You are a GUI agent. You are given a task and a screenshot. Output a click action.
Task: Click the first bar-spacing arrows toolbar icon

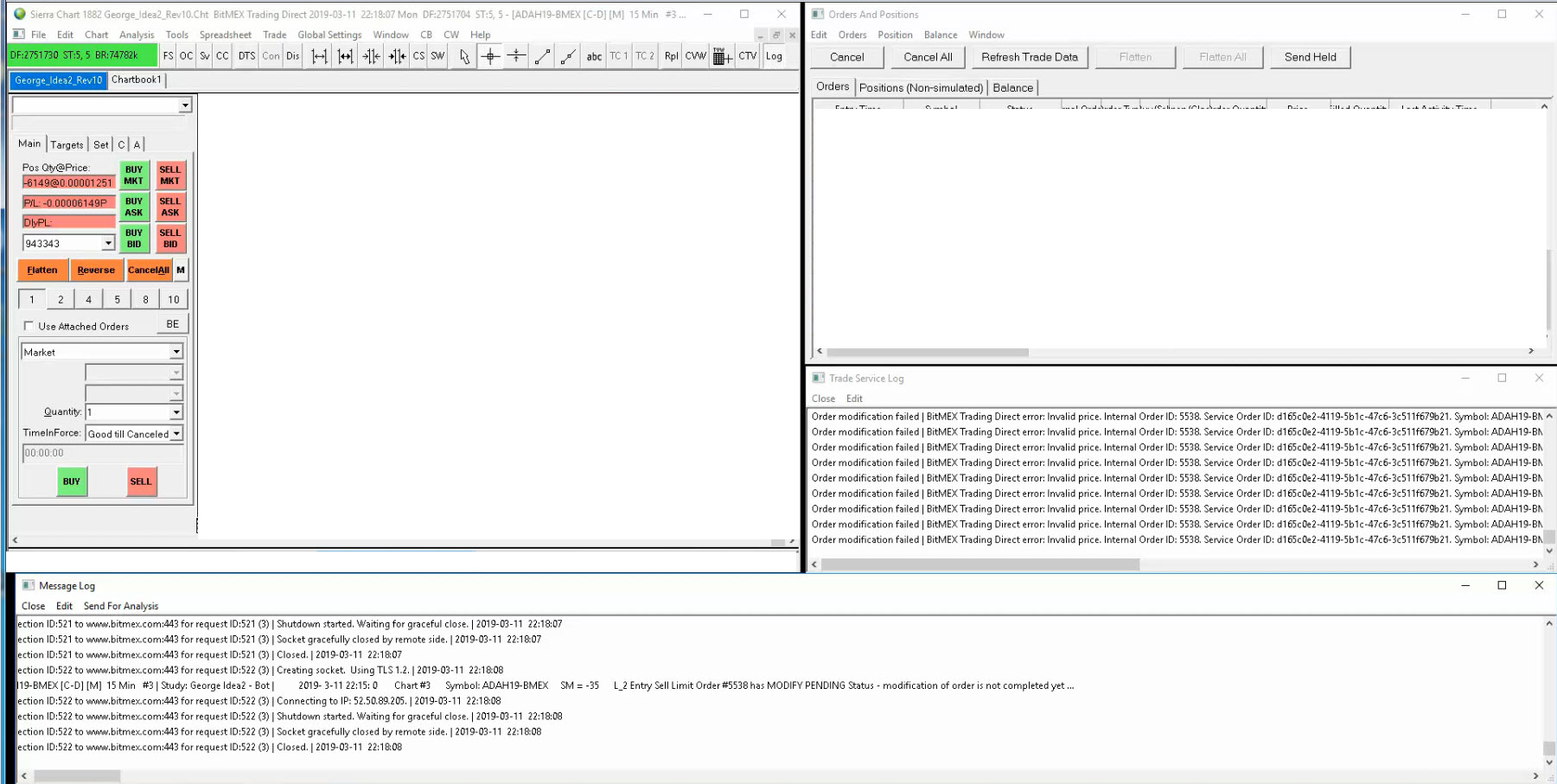point(319,56)
